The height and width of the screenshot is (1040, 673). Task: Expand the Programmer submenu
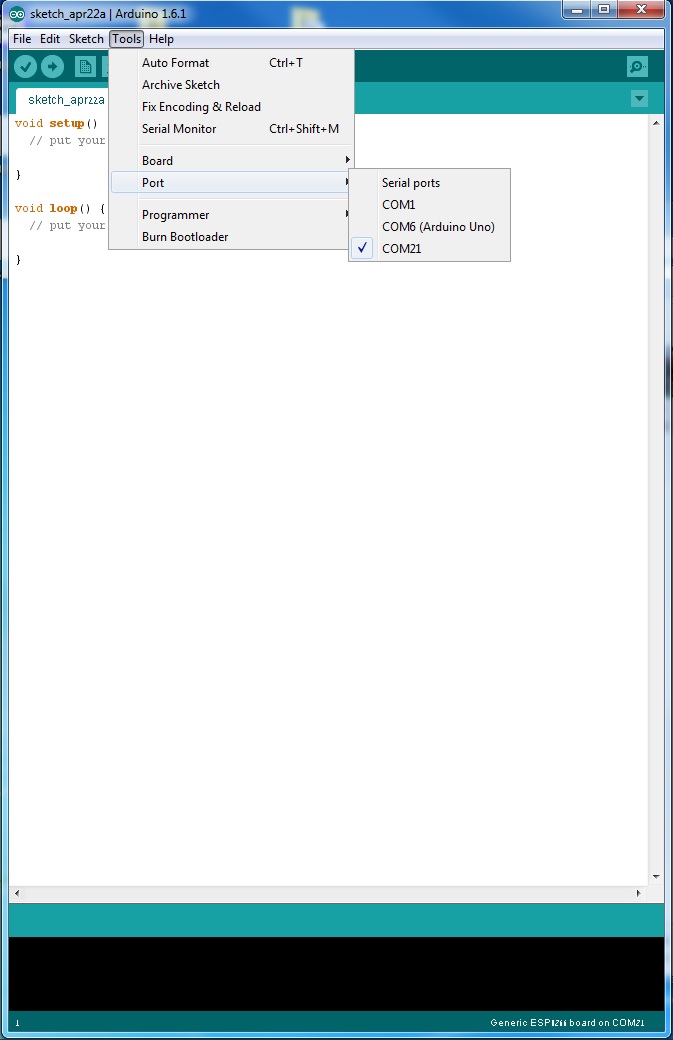point(231,215)
